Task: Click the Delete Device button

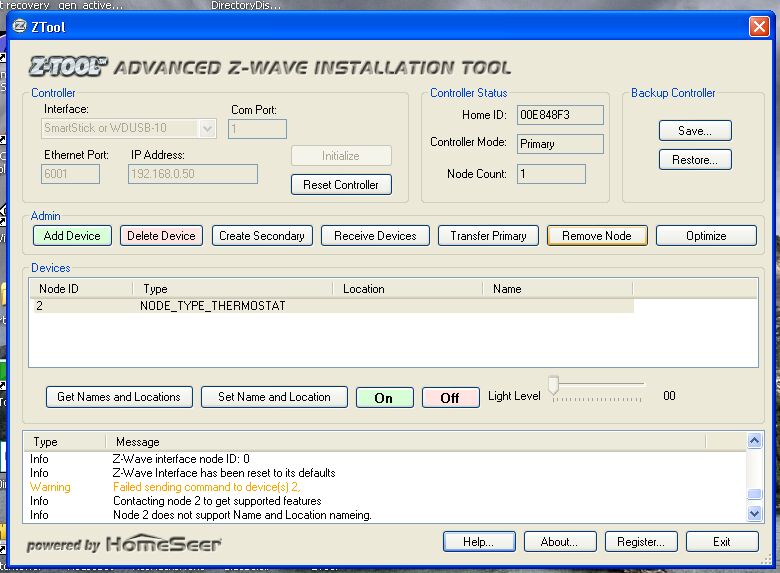Action: pyautogui.click(x=161, y=236)
